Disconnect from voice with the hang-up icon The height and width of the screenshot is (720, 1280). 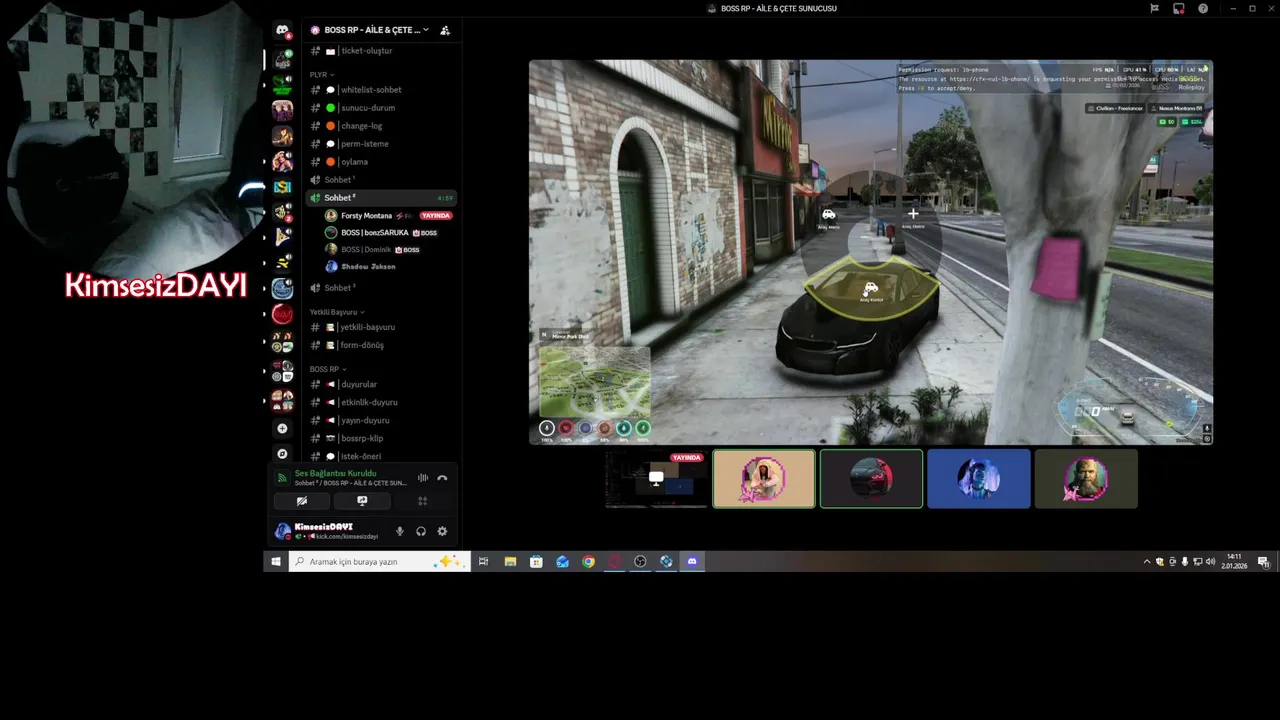(x=442, y=478)
